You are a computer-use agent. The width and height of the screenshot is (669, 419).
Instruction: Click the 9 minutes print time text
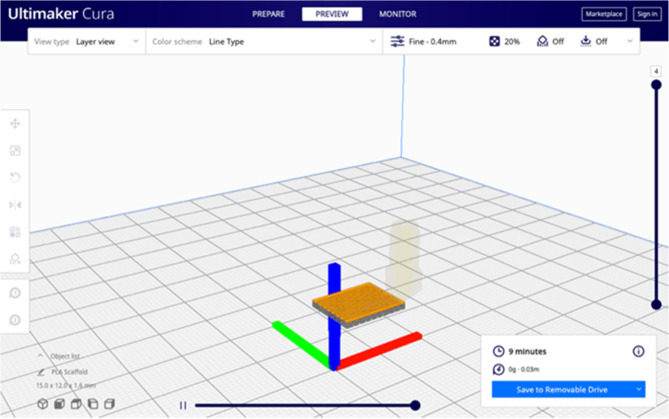527,352
